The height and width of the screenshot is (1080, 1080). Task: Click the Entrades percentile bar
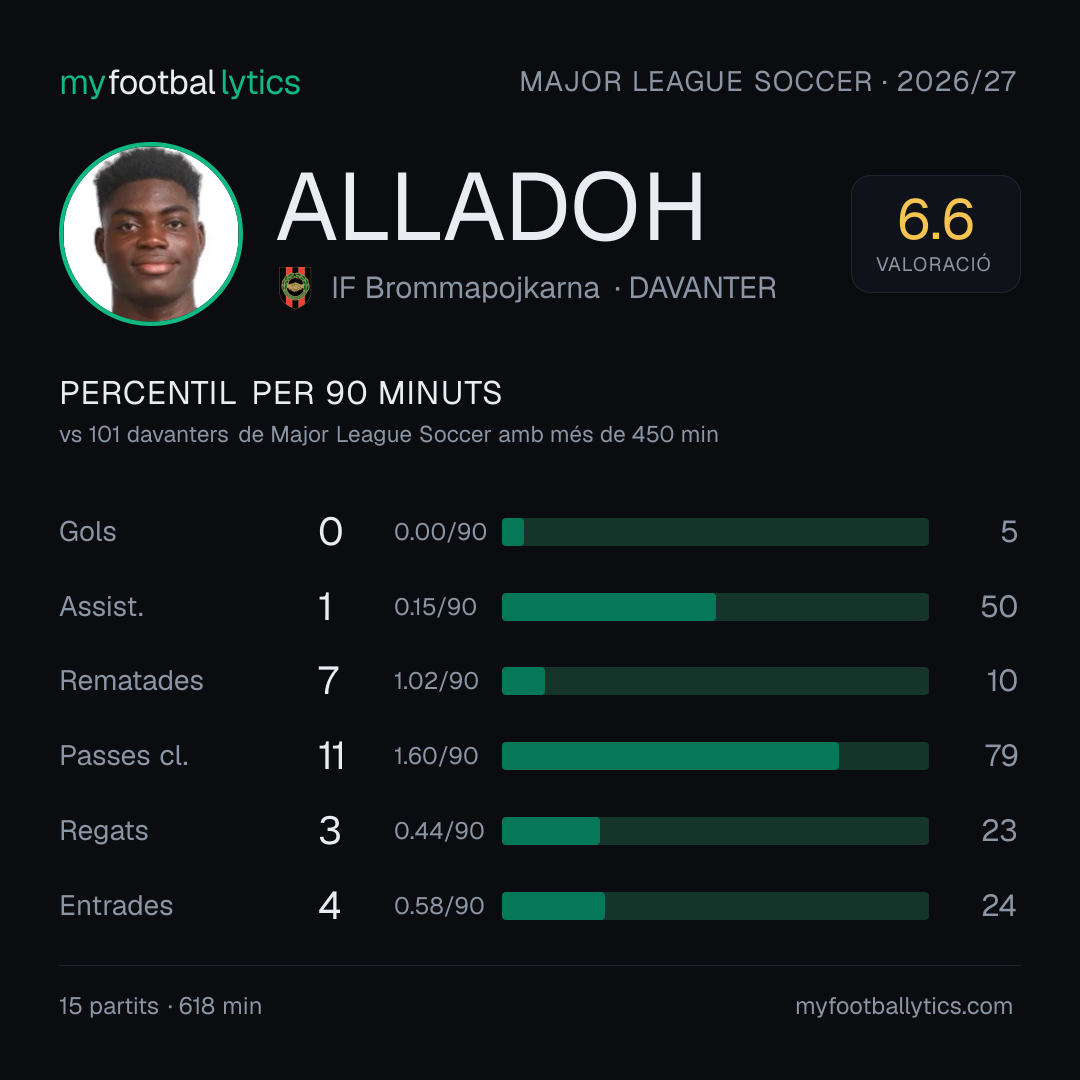click(715, 906)
